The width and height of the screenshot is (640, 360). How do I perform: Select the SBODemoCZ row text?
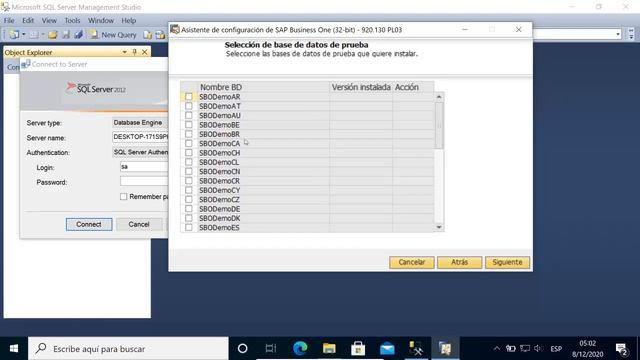(219, 200)
